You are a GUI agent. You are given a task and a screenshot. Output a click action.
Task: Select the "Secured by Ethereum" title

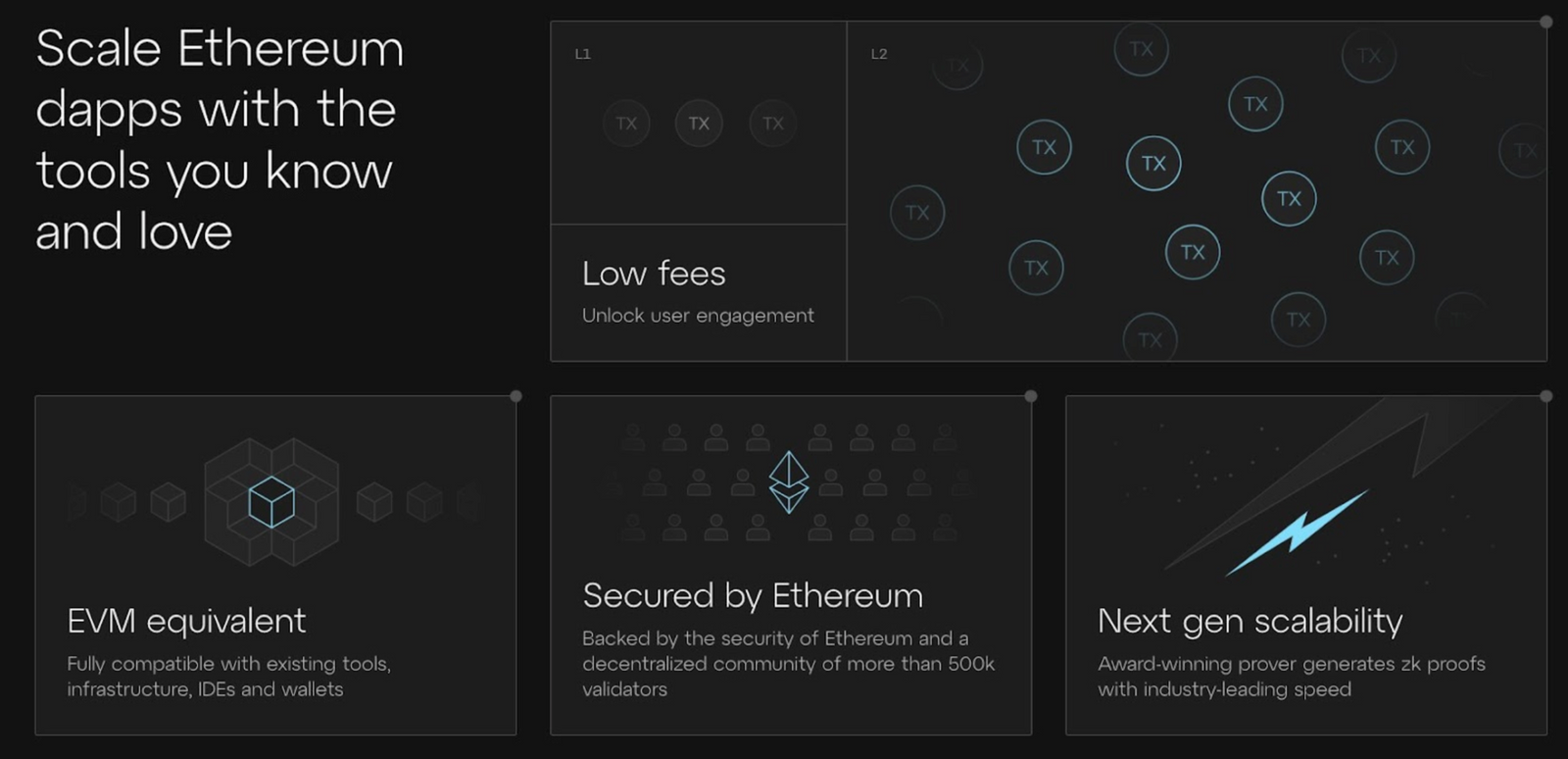click(753, 595)
